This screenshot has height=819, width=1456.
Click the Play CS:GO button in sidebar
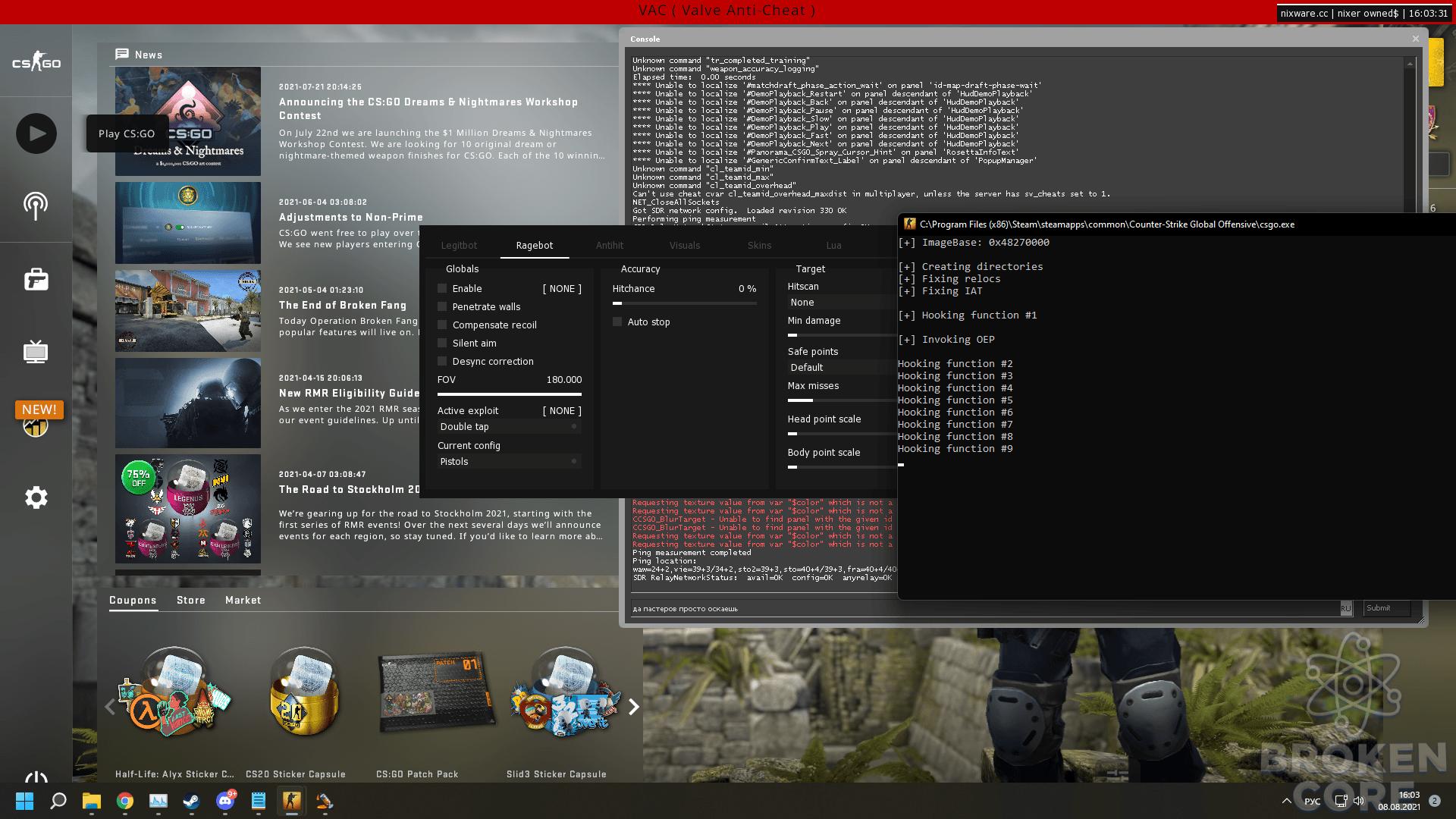tap(36, 133)
